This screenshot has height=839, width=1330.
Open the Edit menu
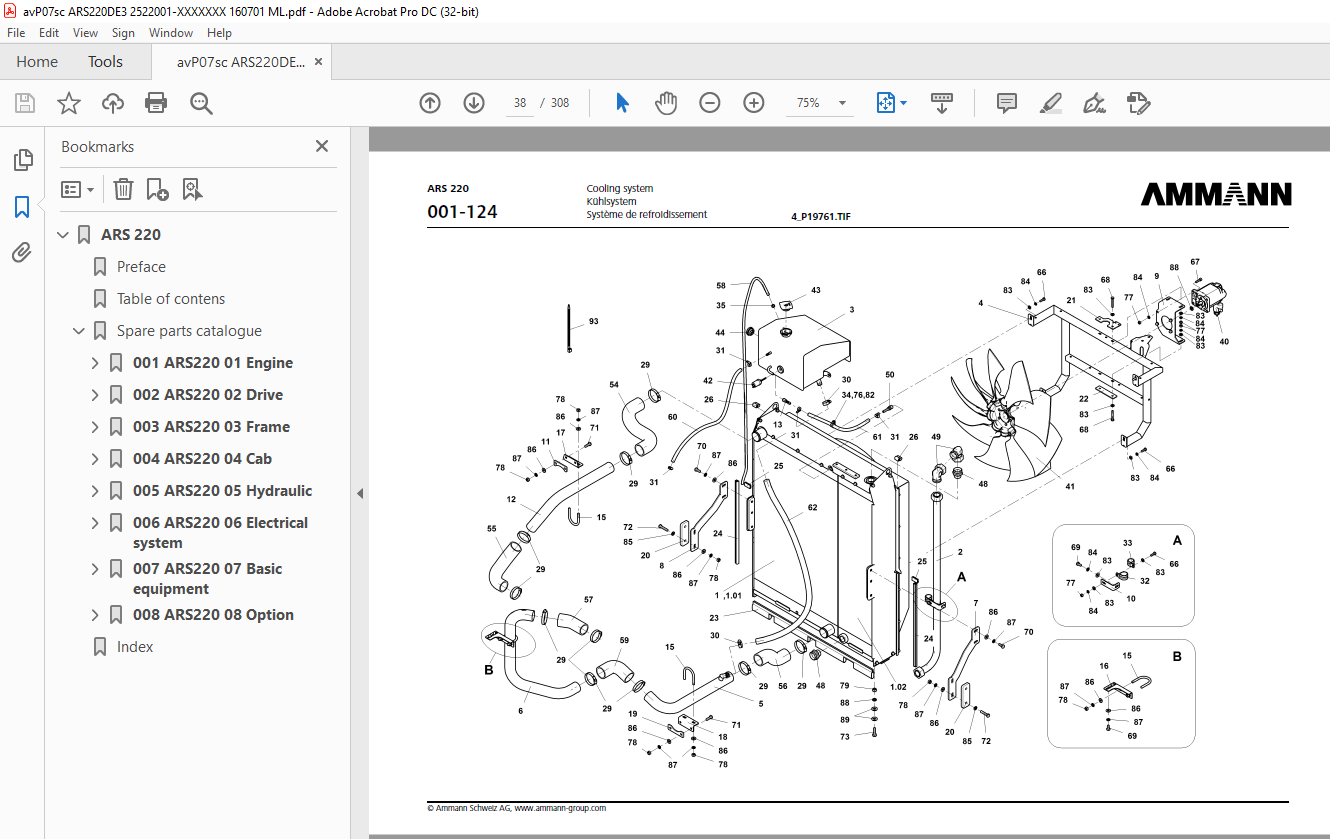(x=49, y=33)
